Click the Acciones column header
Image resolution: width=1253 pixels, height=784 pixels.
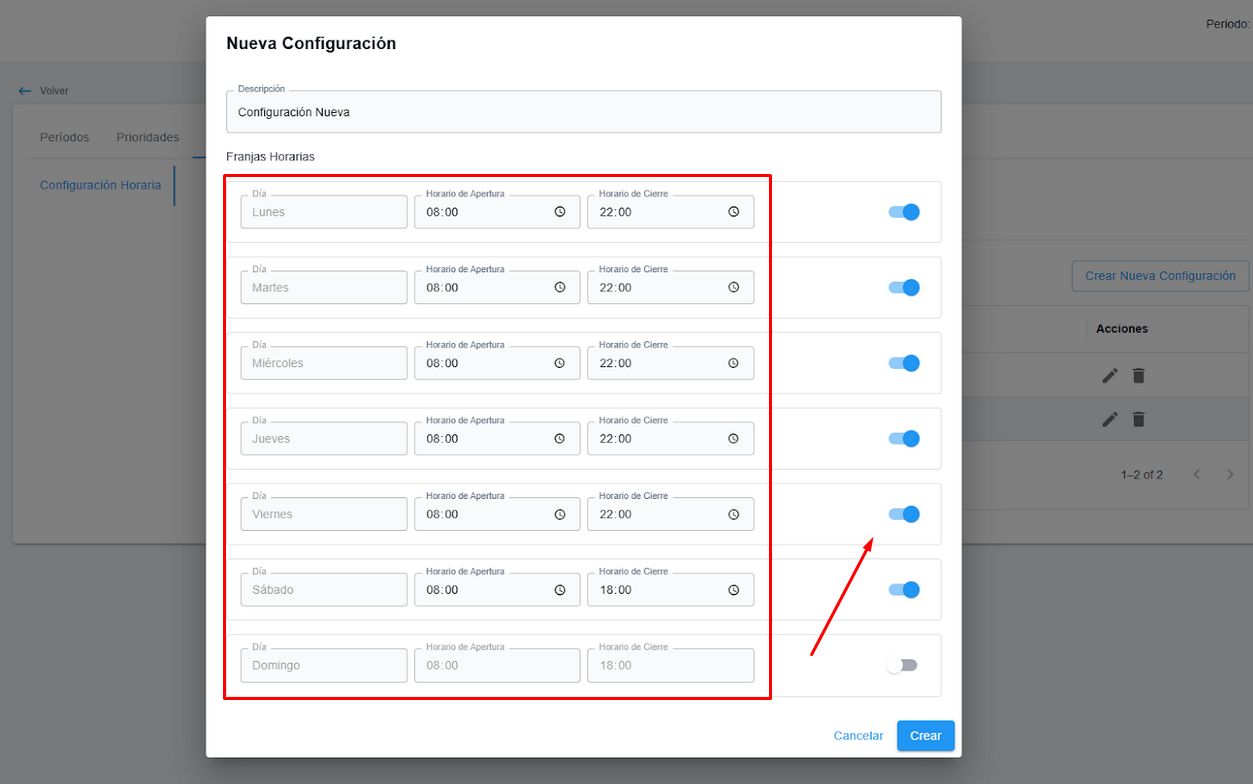(x=1122, y=329)
